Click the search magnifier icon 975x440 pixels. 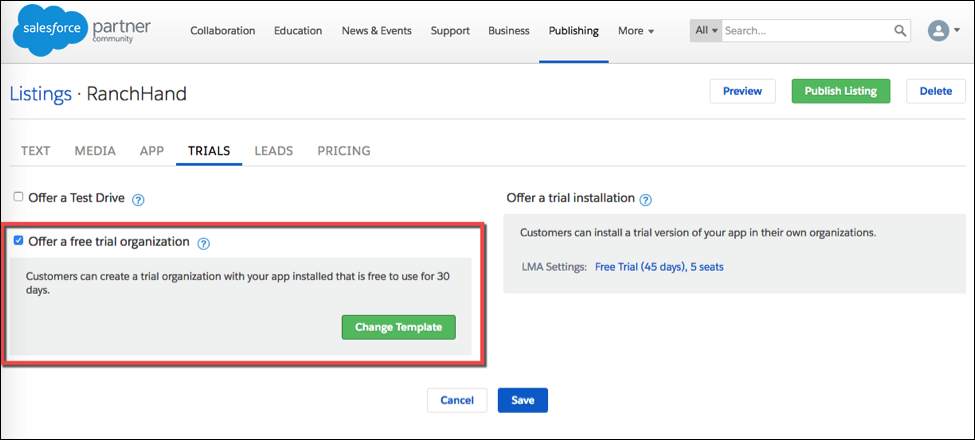point(900,30)
